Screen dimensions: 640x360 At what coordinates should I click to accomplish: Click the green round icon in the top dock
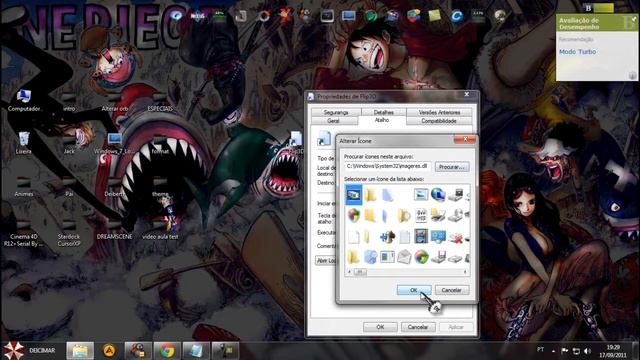(x=370, y=16)
